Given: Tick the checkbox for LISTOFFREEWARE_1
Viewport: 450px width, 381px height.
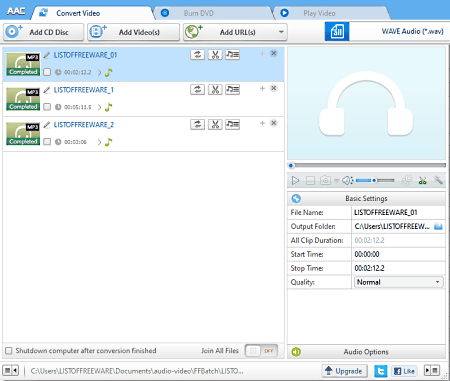Looking at the screenshot, I should pos(47,107).
